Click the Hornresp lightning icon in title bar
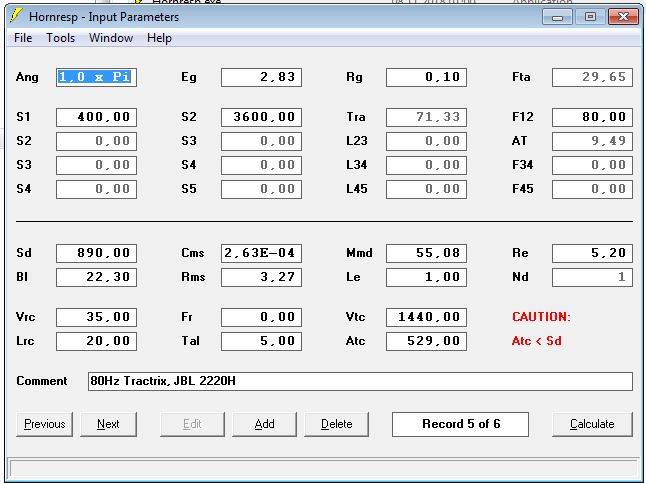This screenshot has height=483, width=646. (x=16, y=16)
